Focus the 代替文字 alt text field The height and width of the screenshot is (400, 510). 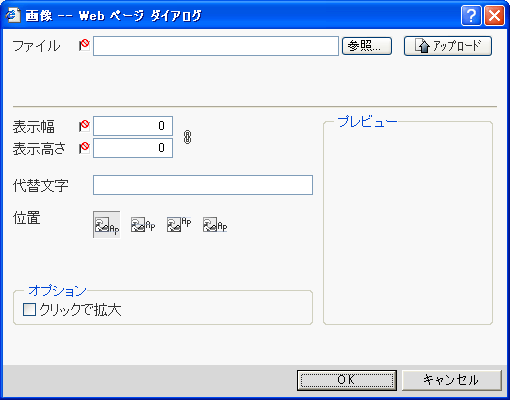pos(203,185)
